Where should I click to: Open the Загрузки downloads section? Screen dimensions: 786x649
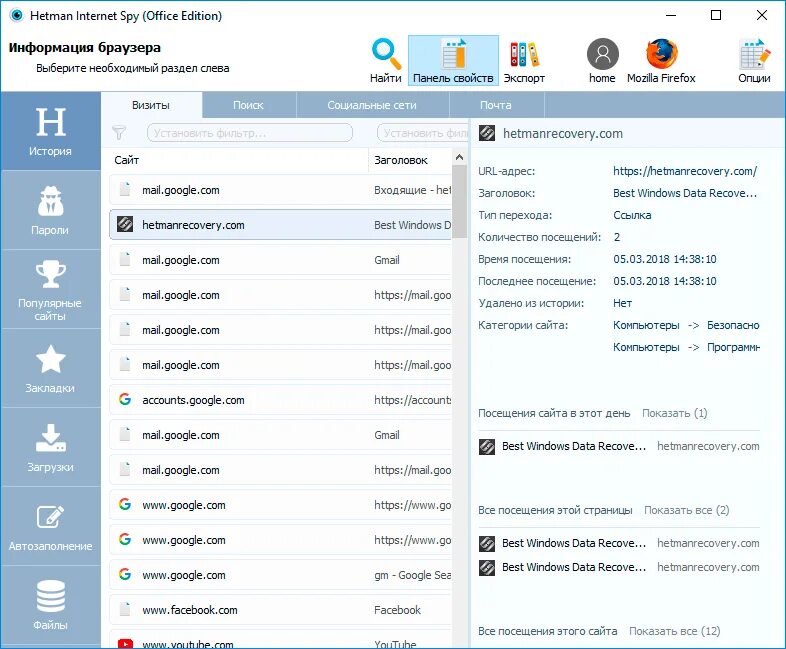pyautogui.click(x=51, y=448)
